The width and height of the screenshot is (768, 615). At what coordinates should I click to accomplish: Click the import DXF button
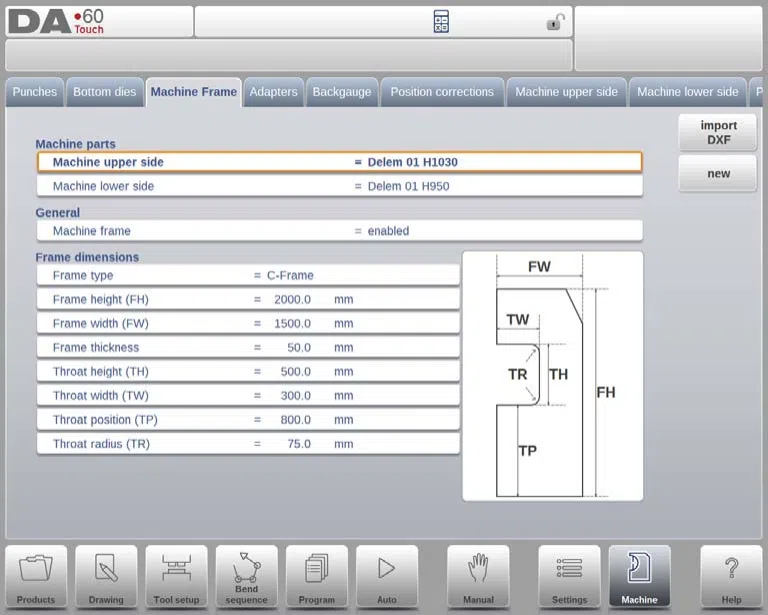pos(718,133)
